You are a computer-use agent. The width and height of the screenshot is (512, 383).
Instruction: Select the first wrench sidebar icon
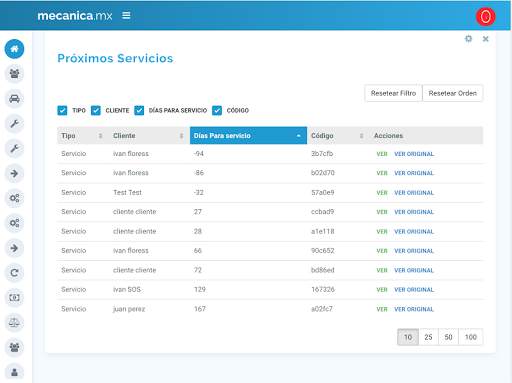14,124
